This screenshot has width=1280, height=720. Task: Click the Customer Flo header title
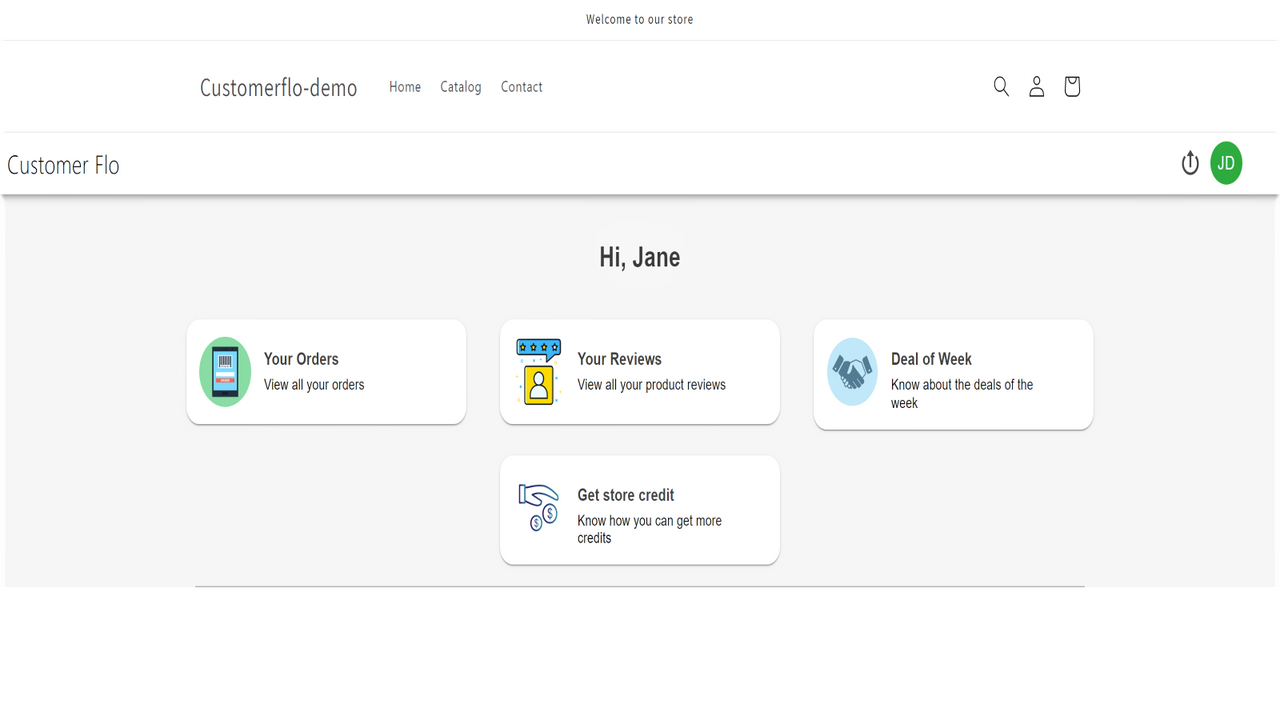point(62,165)
